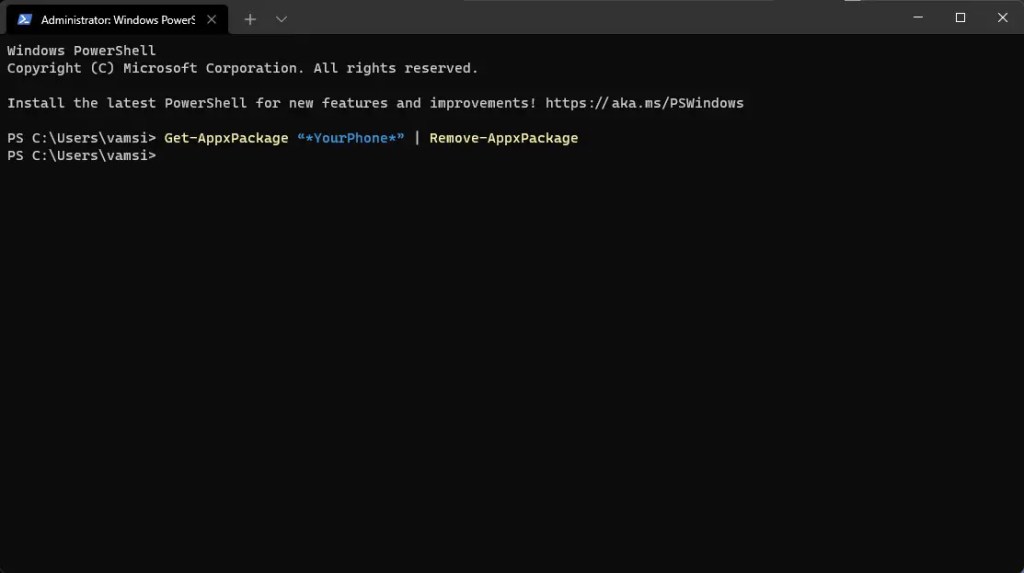Click the "*YourPhone*" string argument
The image size is (1024, 573).
[x=351, y=139]
